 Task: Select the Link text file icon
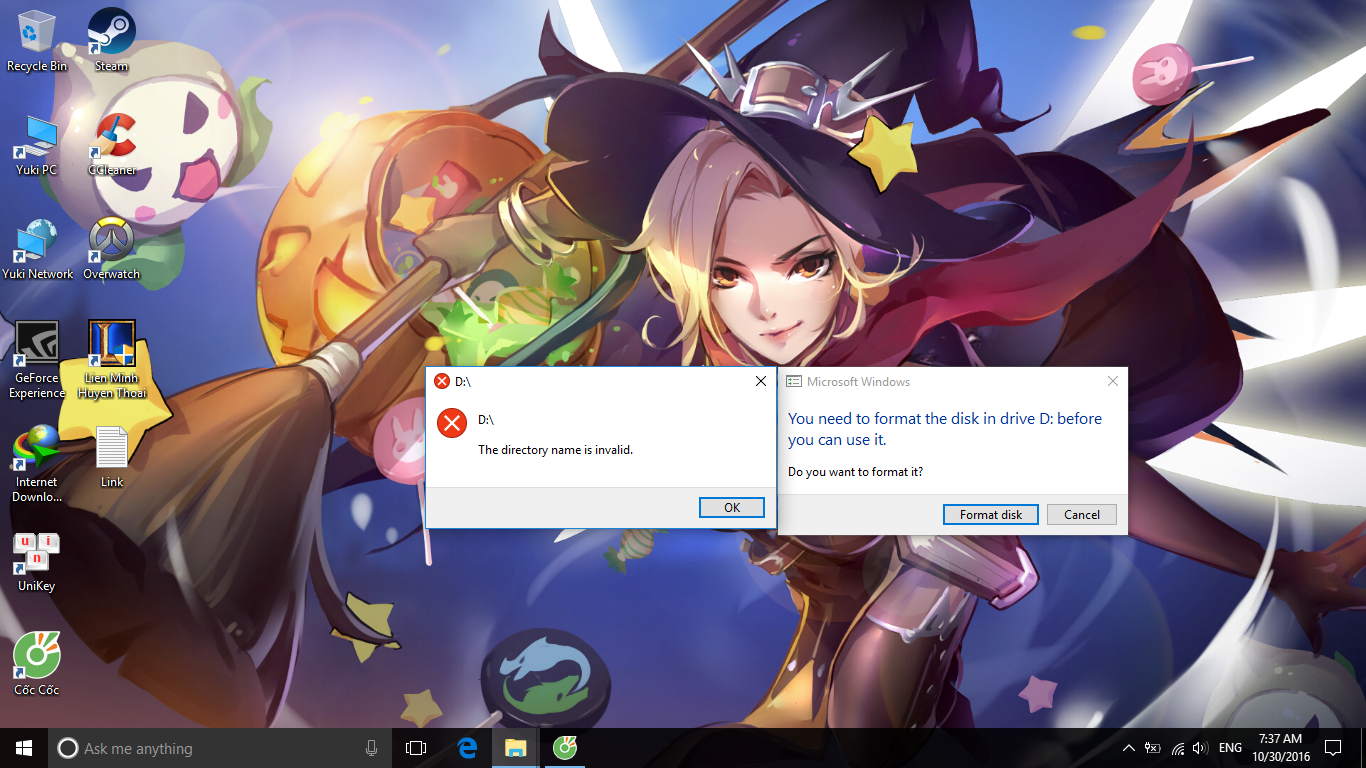(112, 457)
